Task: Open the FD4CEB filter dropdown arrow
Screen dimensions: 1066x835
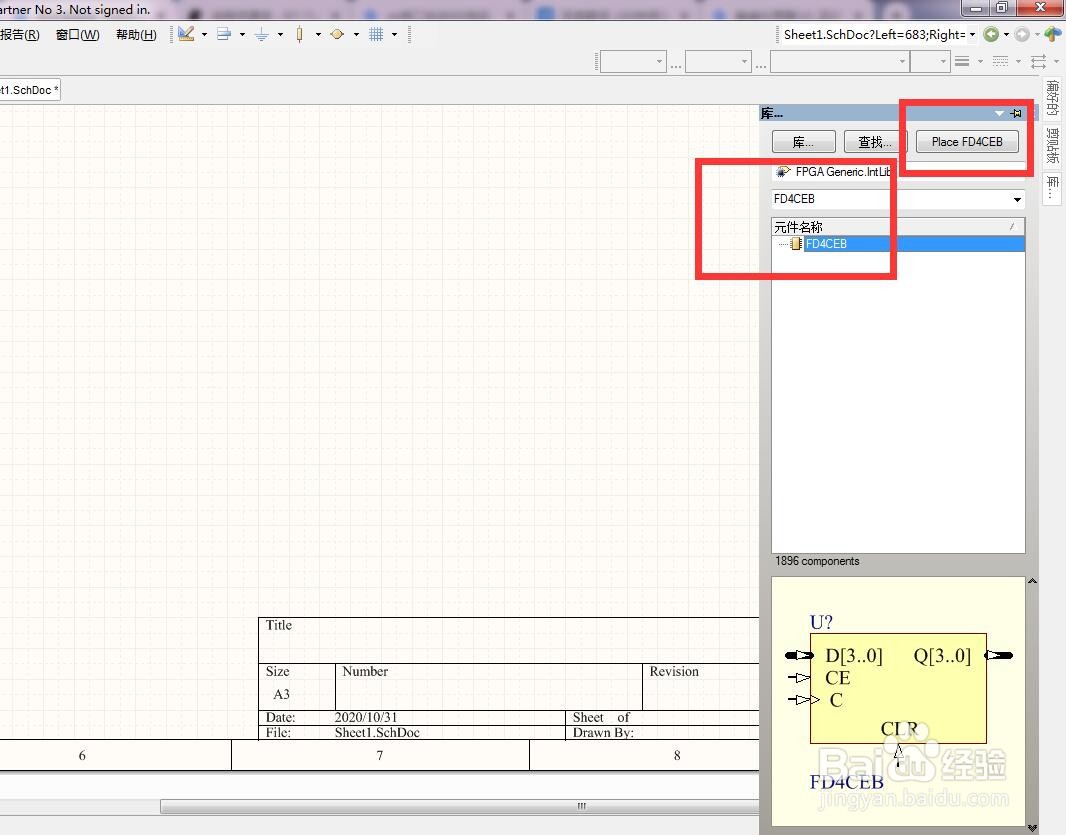Action: coord(1017,199)
